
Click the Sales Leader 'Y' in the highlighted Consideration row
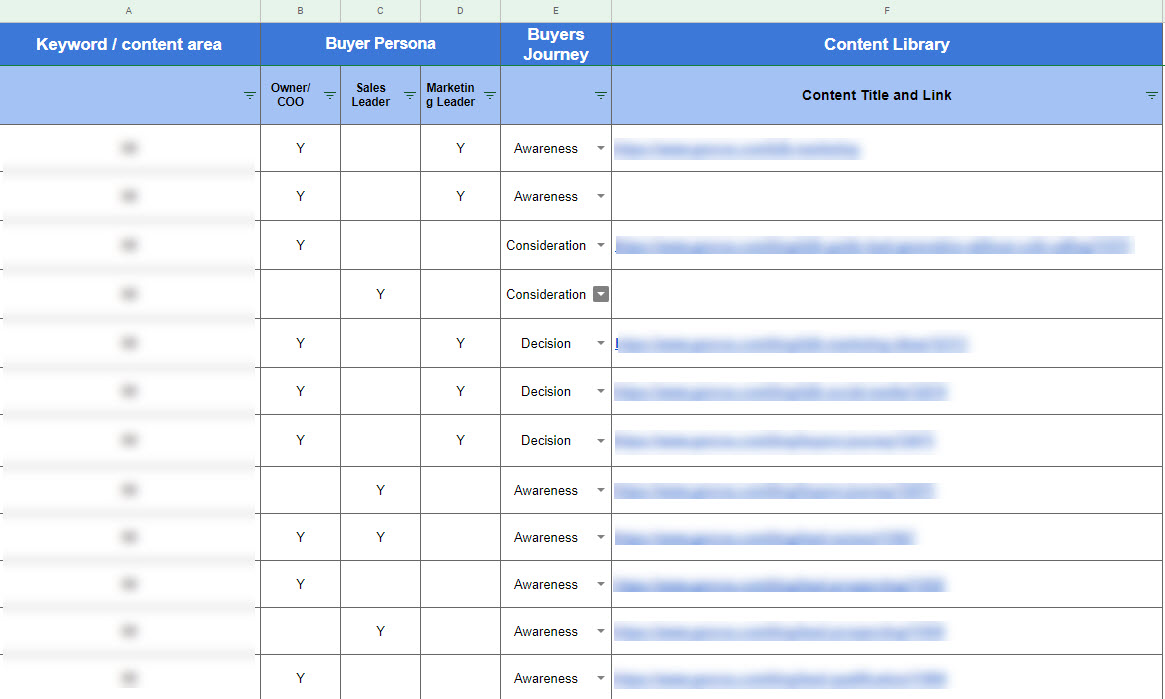point(380,294)
